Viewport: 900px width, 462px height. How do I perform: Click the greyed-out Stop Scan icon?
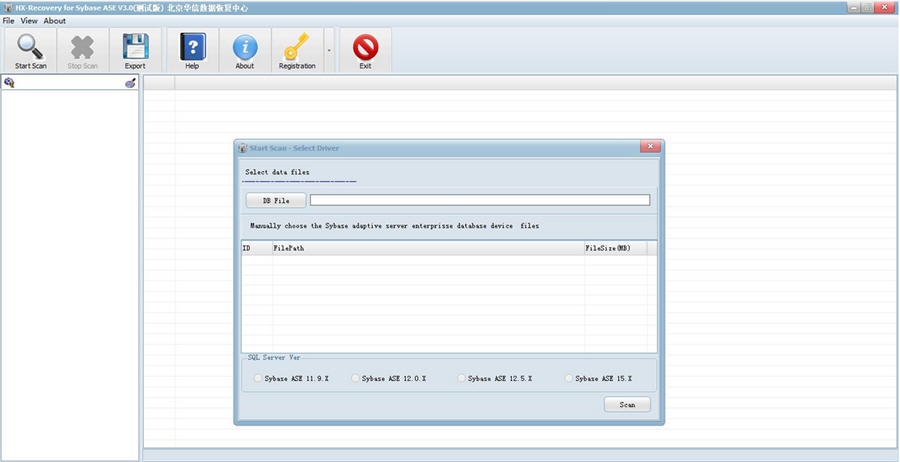(83, 47)
